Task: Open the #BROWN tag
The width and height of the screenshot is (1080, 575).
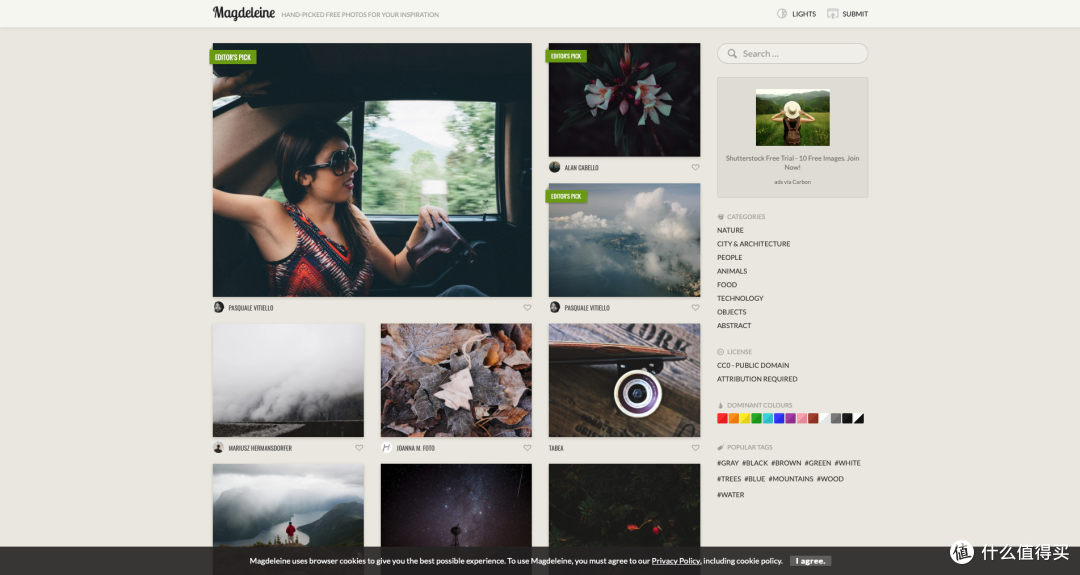Action: [x=786, y=463]
